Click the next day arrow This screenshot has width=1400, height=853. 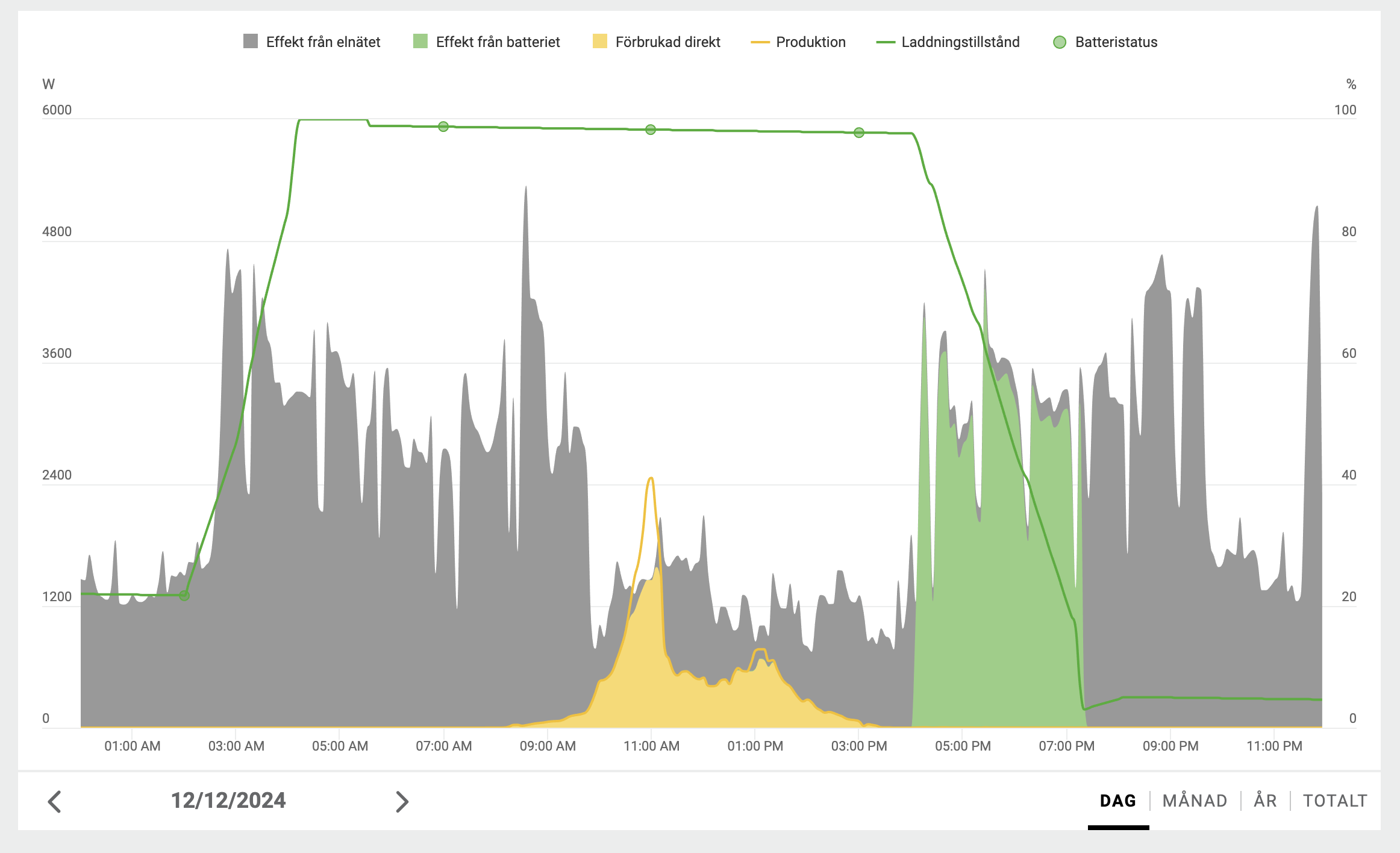pyautogui.click(x=402, y=801)
